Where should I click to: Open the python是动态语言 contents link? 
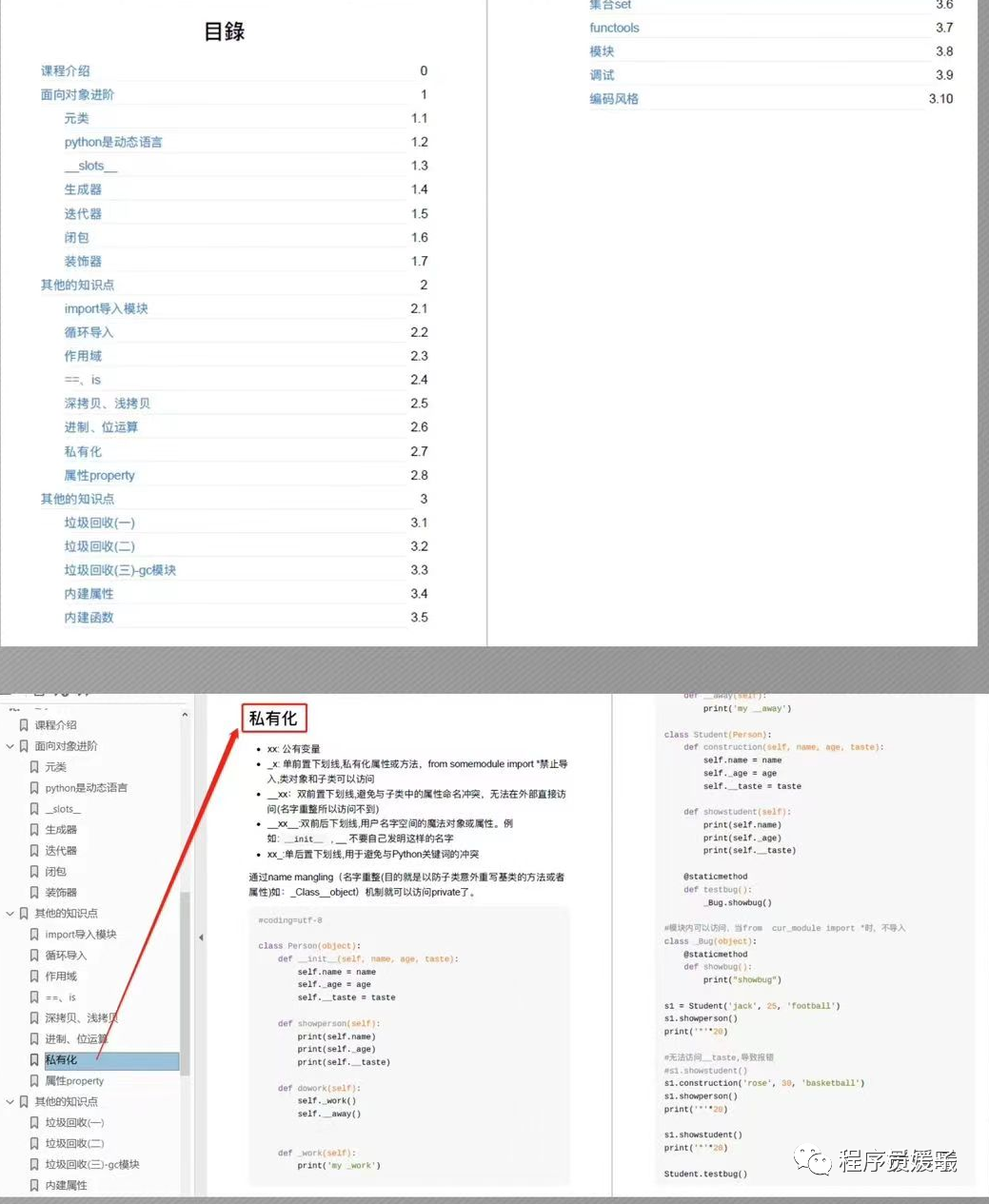pos(113,142)
